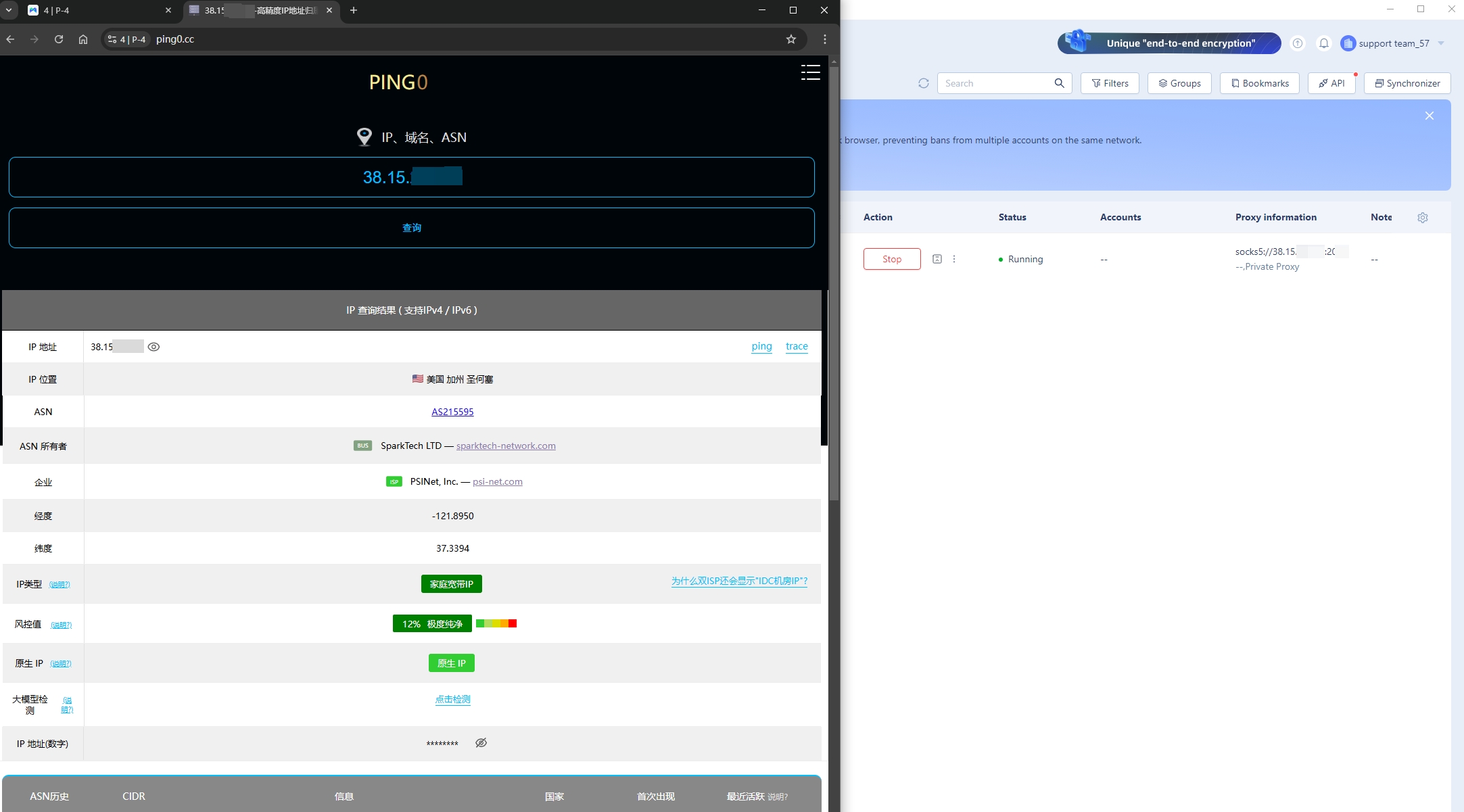Click the small window icon beside Stop

coord(937,259)
